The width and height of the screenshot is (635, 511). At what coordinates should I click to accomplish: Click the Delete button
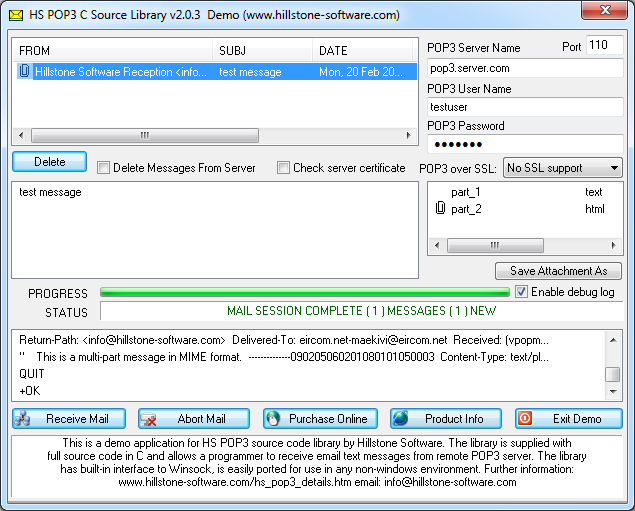[49, 162]
